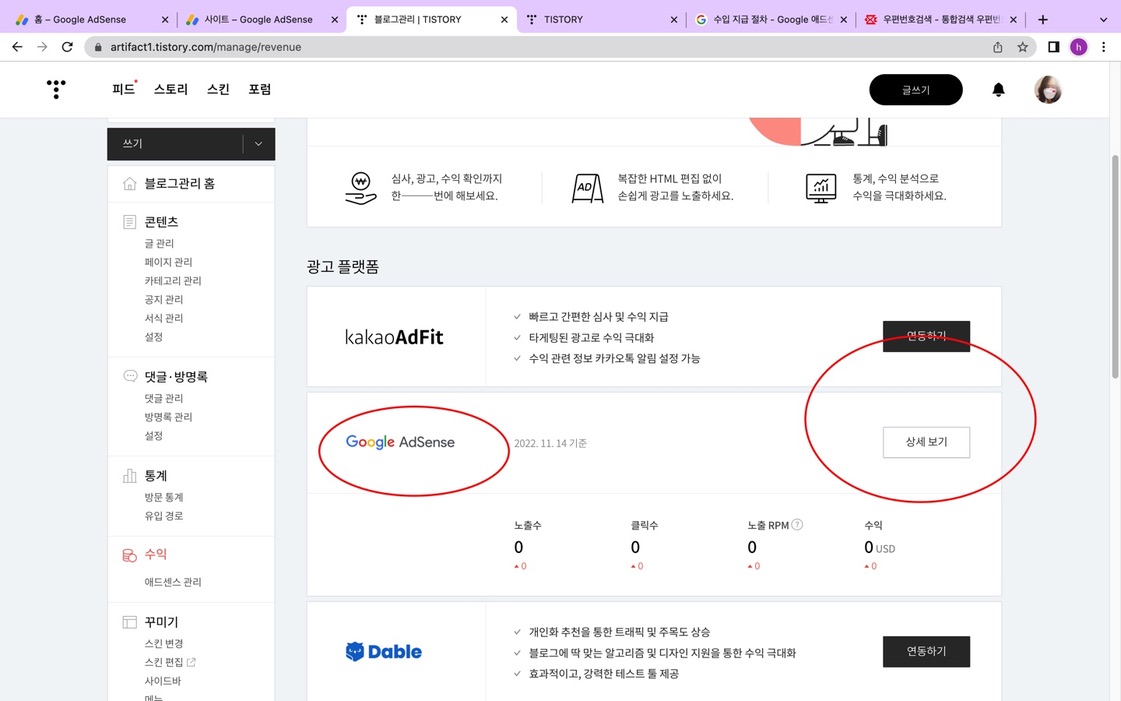Open the 포럼 menu

[260, 89]
